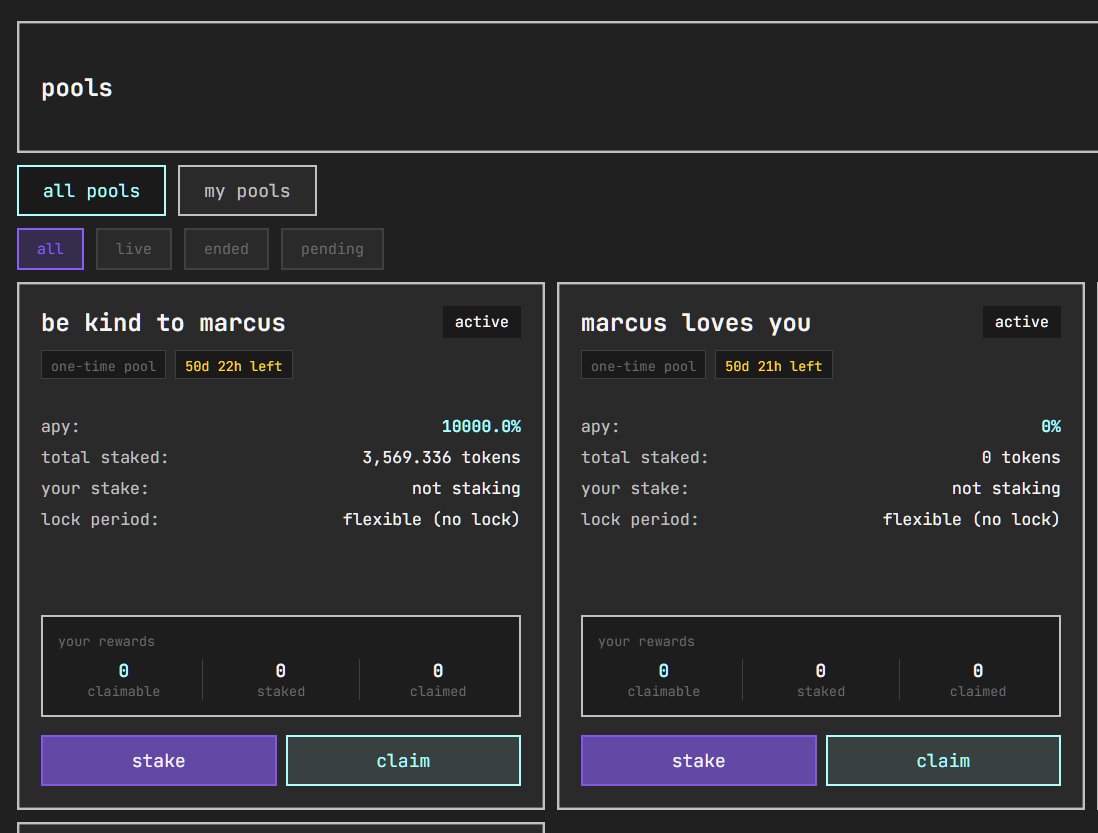Click claimed amount in be kind to marcus
Image resolution: width=1098 pixels, height=833 pixels.
click(438, 671)
